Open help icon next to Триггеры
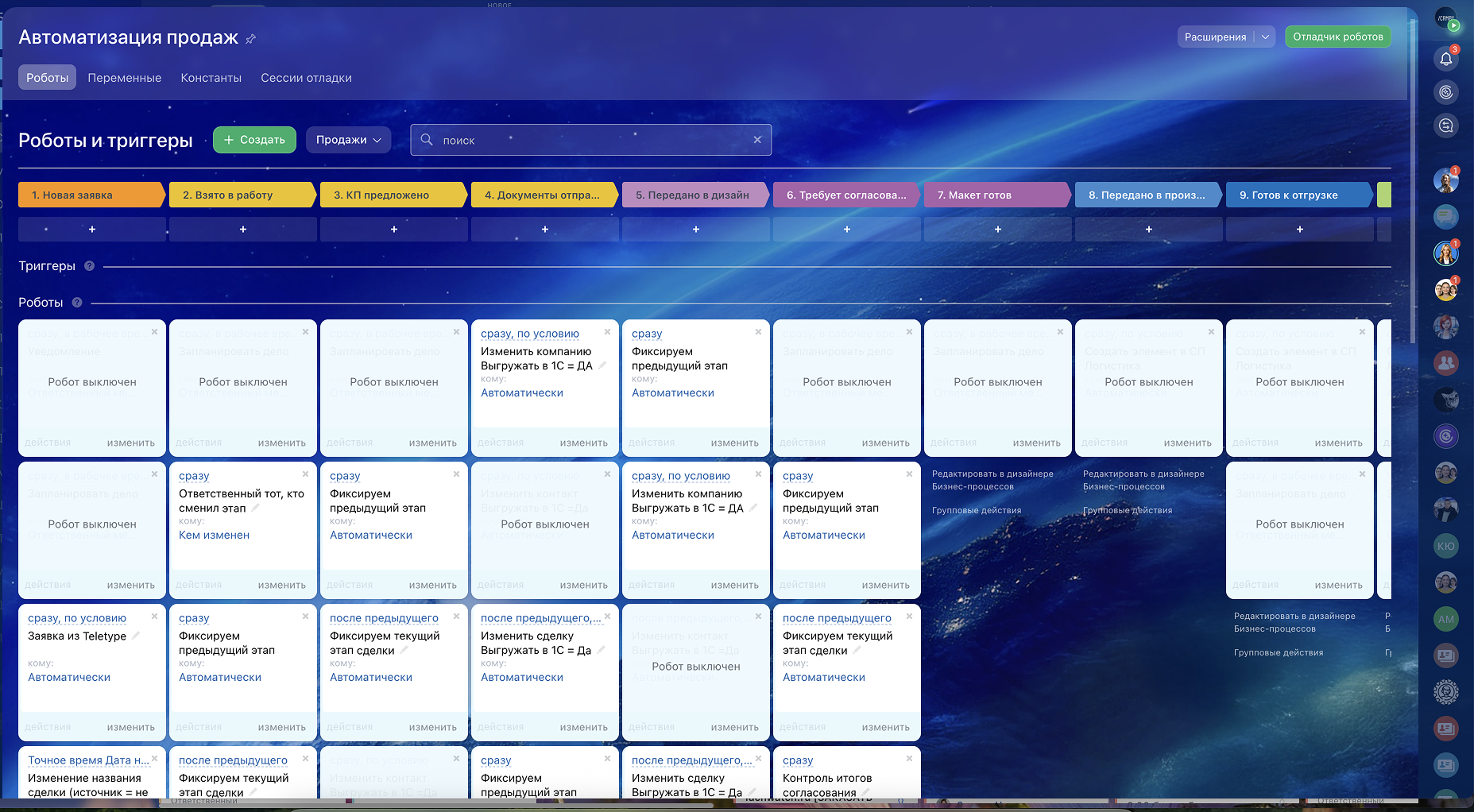This screenshot has height=812, width=1474. pyautogui.click(x=90, y=266)
